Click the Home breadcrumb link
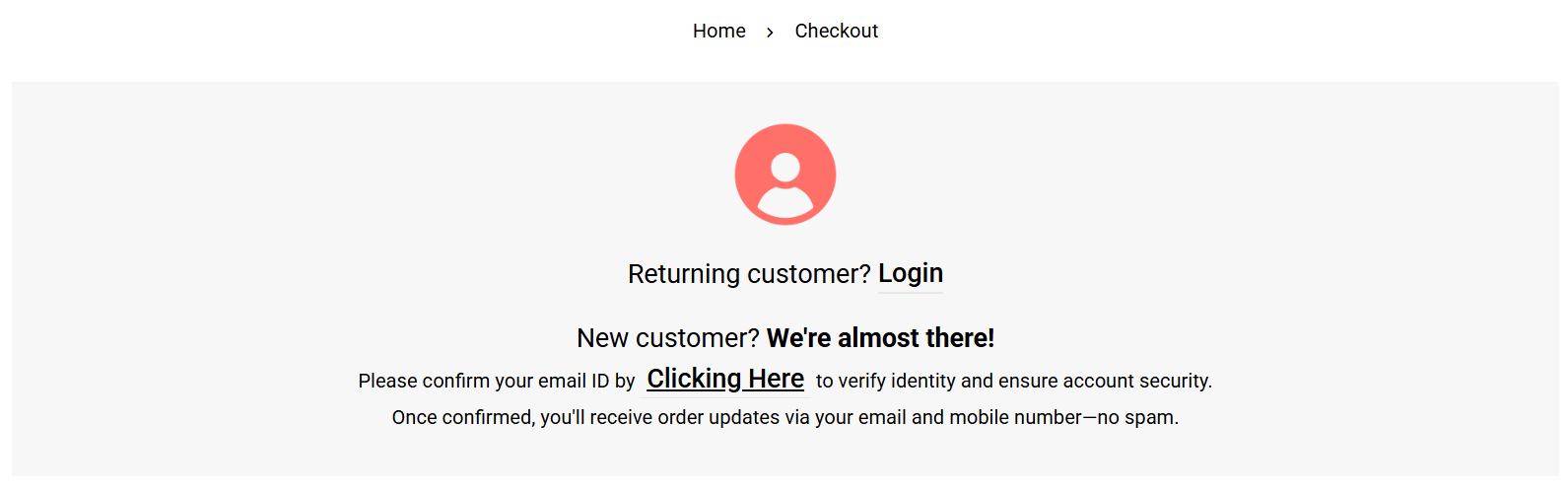1568x494 pixels. pyautogui.click(x=718, y=32)
